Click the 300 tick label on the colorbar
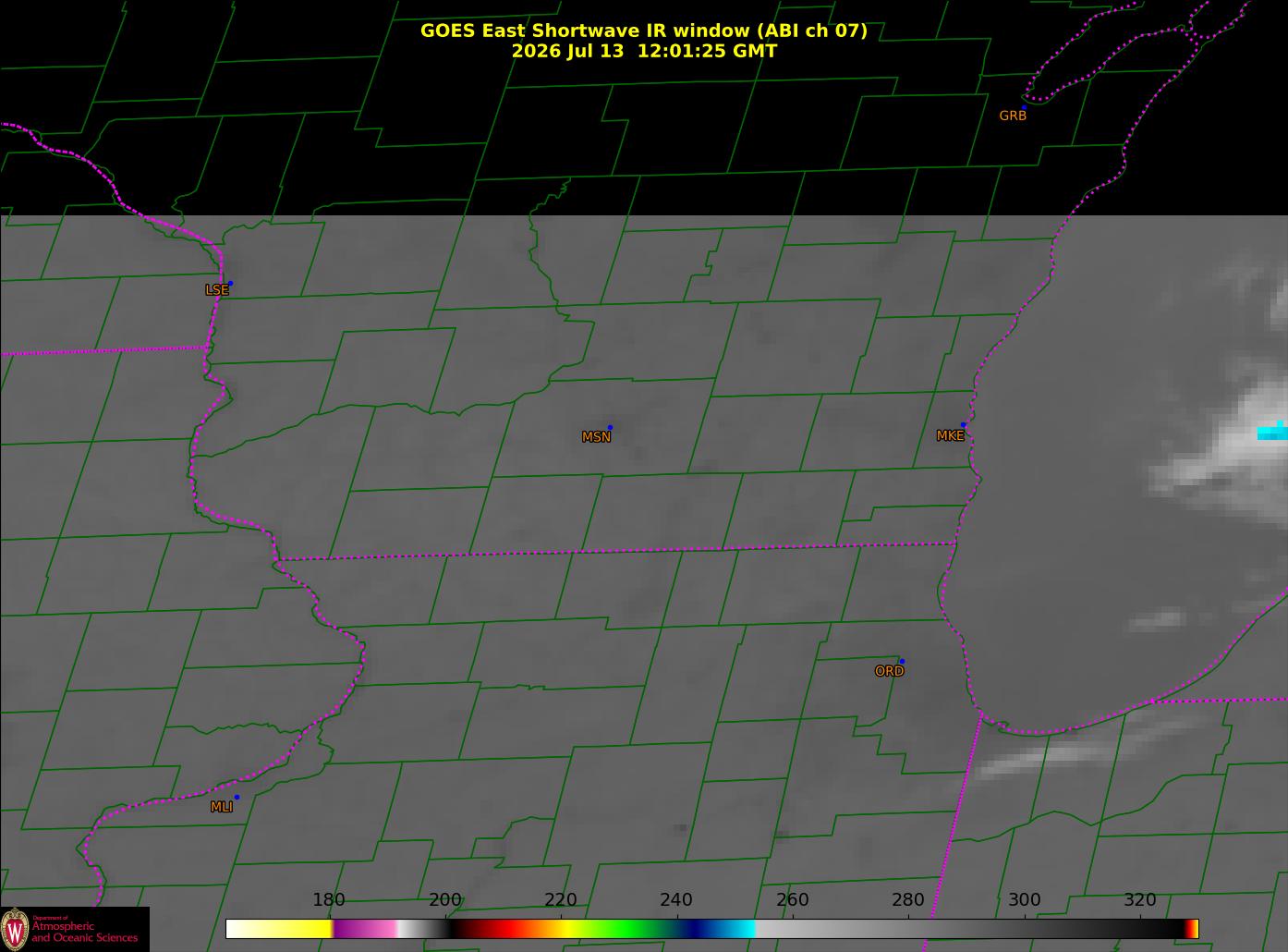 point(1024,900)
